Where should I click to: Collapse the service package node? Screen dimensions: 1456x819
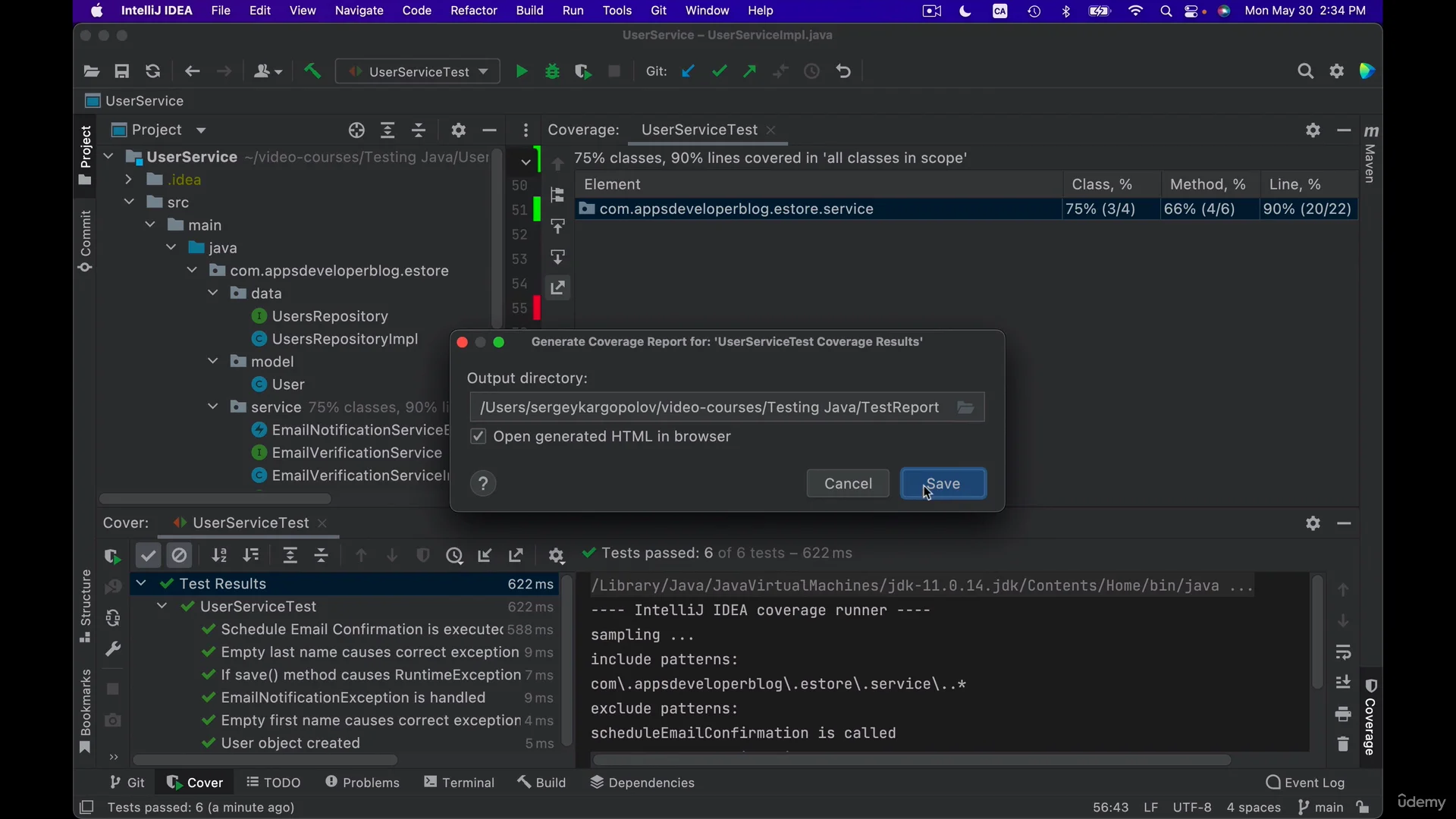coord(214,407)
